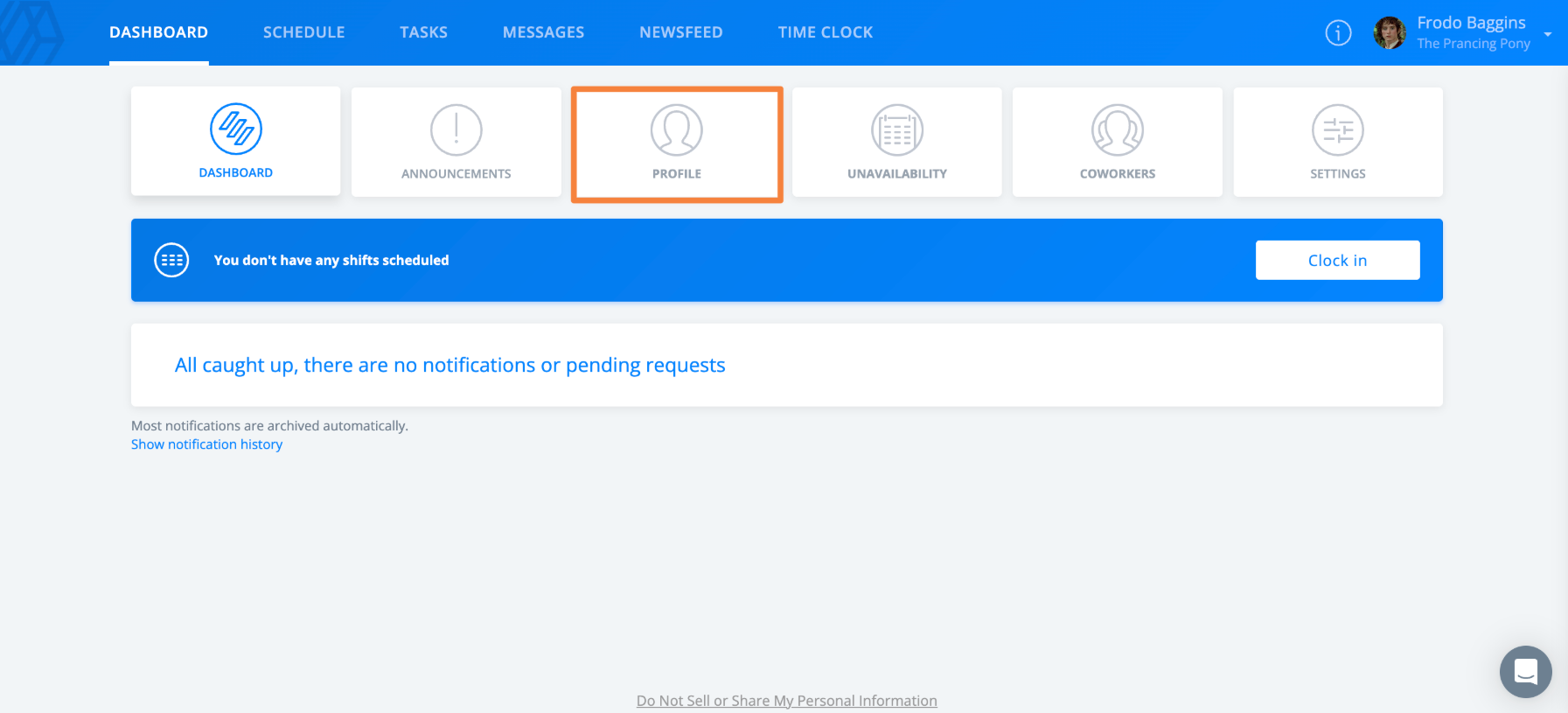Viewport: 1568px width, 713px height.
Task: Click the shifts calendar icon in banner
Action: coord(171,260)
